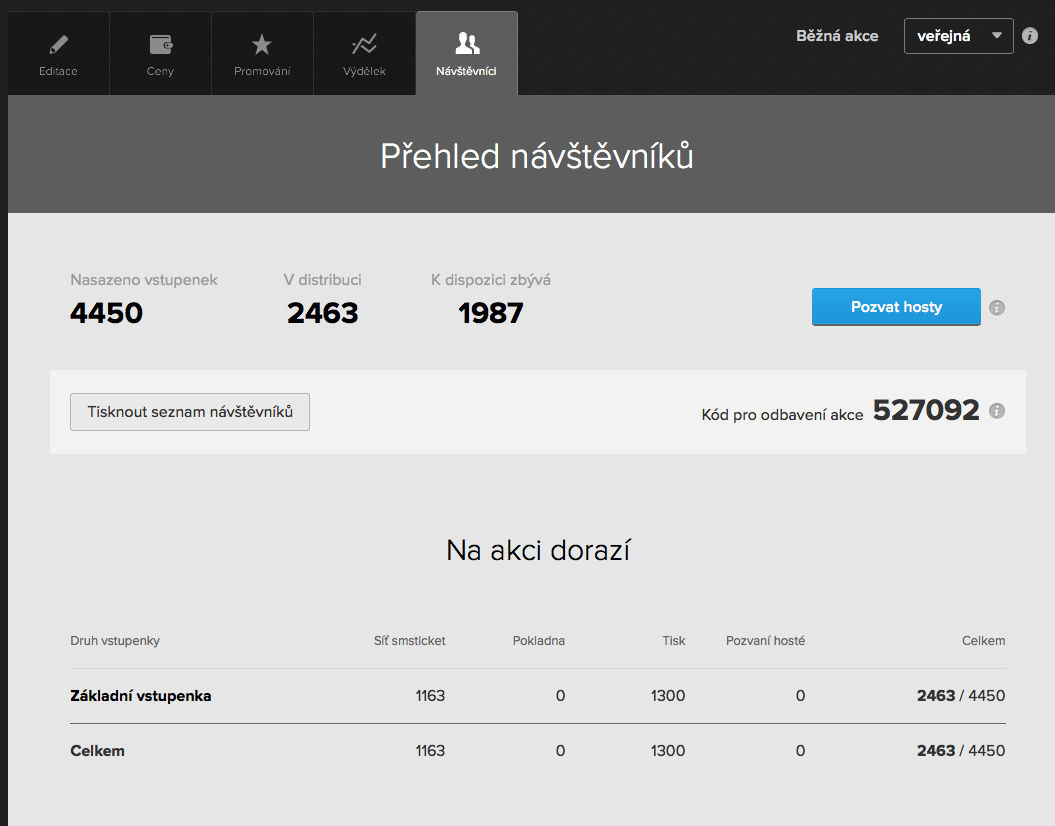
Task: Switch to the Editace tab
Action: pos(57,53)
